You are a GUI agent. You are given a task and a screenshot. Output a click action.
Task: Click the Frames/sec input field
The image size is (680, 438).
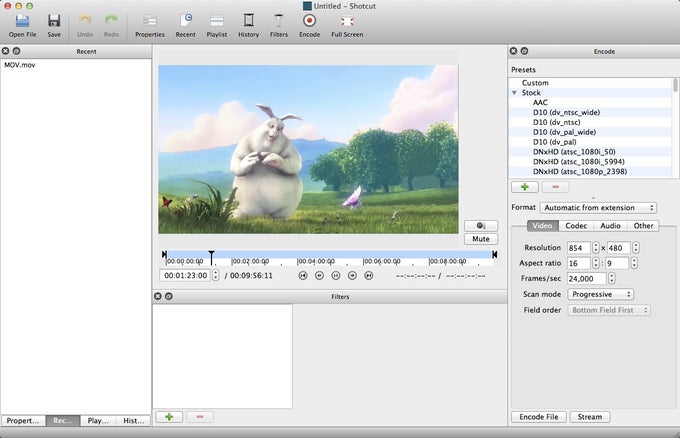(586, 278)
